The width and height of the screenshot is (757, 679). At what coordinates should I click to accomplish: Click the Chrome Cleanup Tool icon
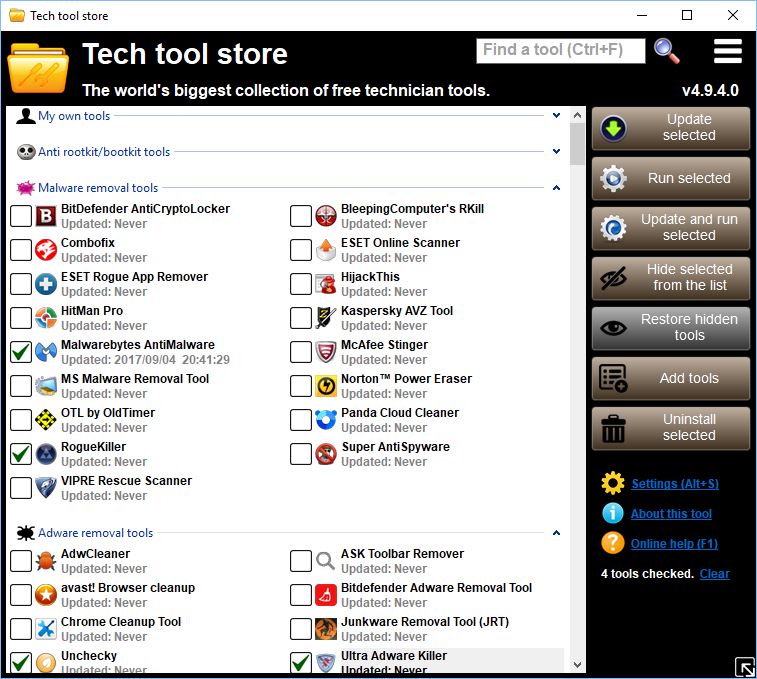tap(46, 629)
